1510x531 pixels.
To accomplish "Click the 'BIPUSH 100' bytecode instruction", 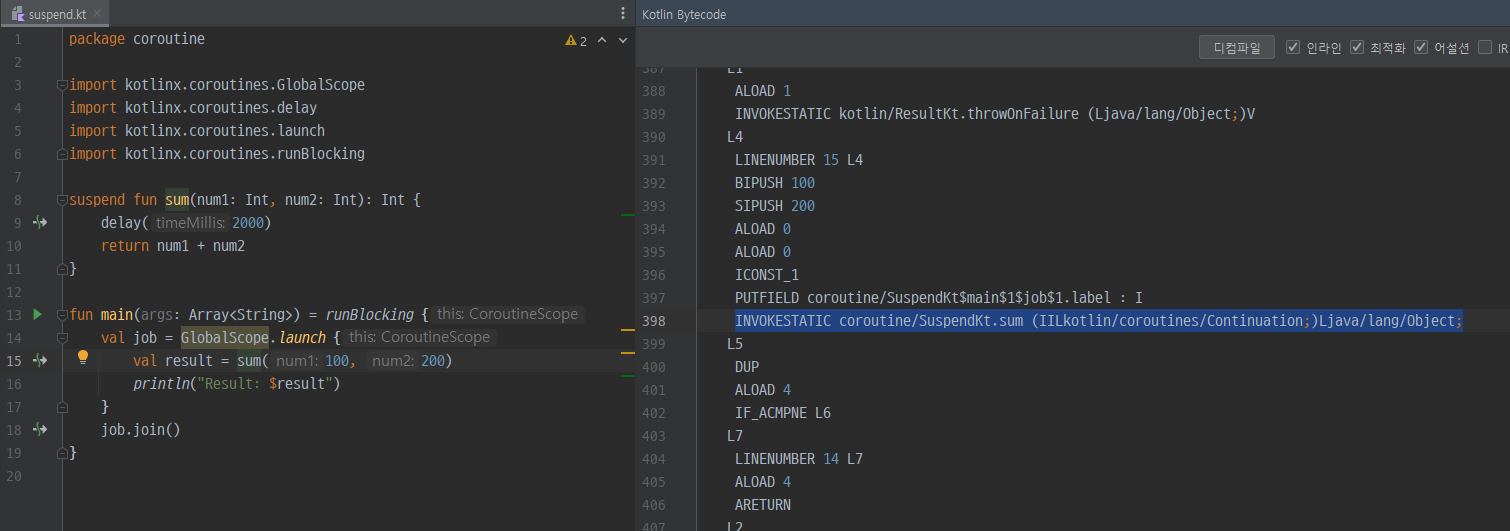I will [x=775, y=183].
